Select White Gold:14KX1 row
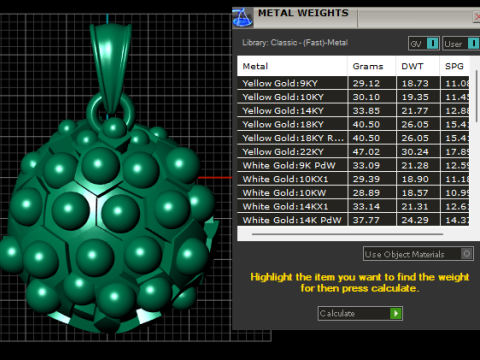The height and width of the screenshot is (360, 480). (353, 206)
